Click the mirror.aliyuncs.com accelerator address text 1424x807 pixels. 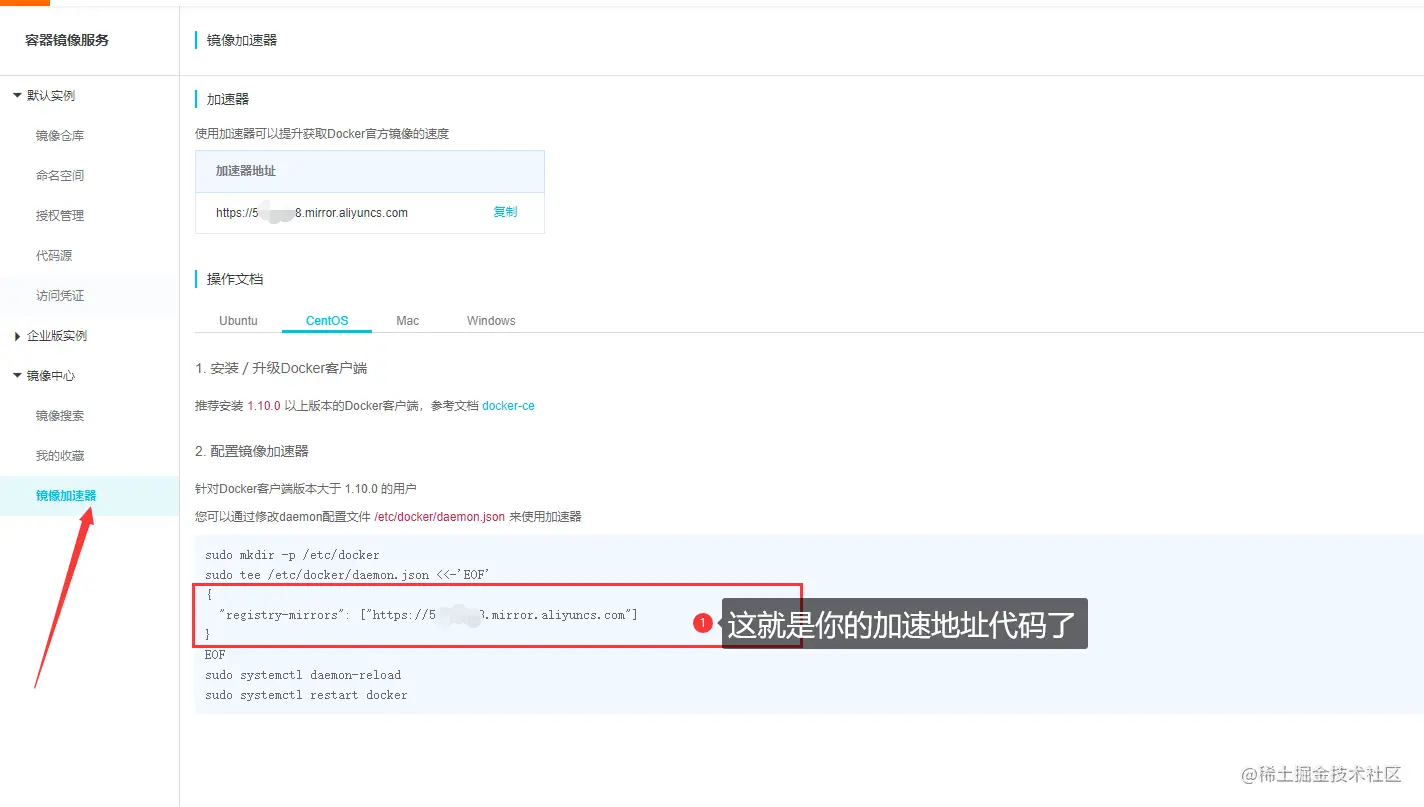(x=312, y=213)
